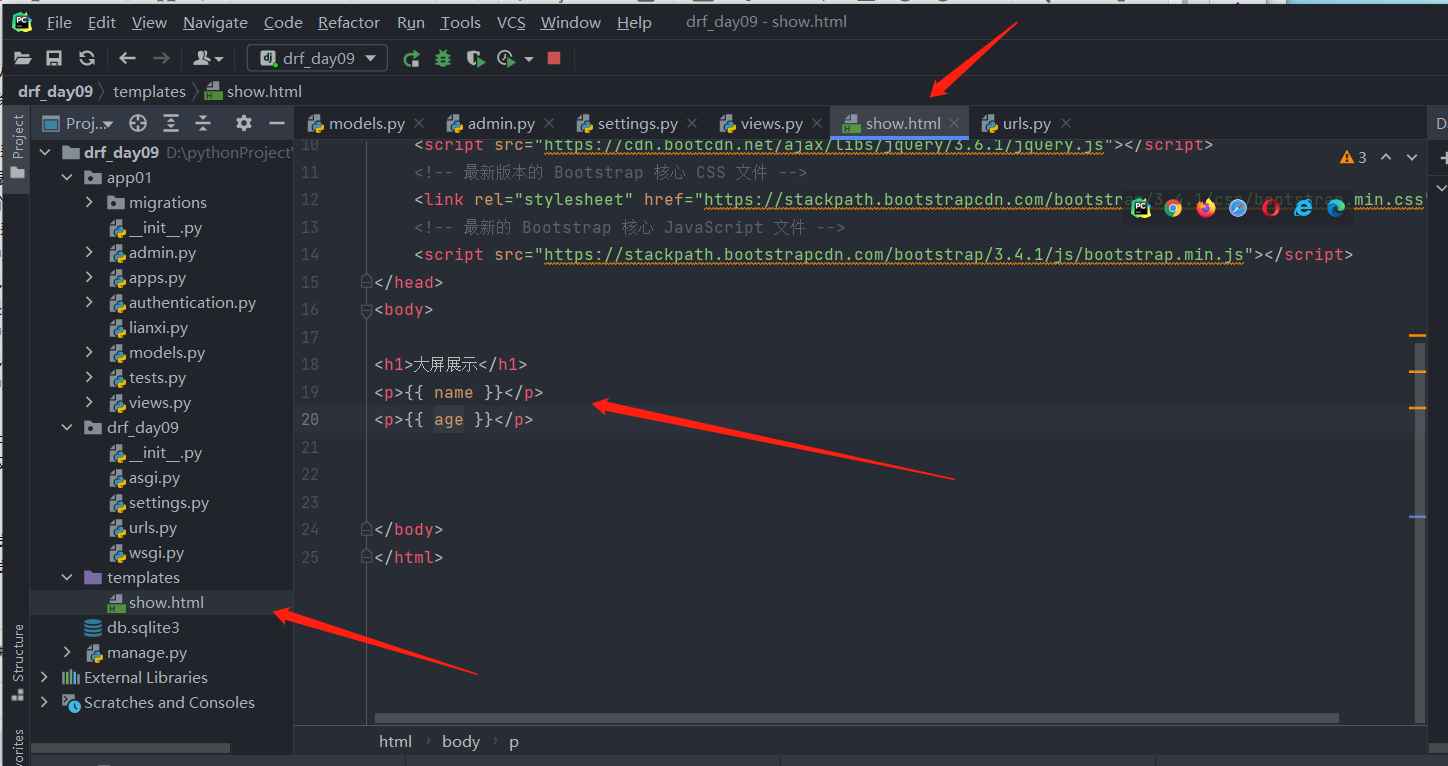
Task: Click the editor horizontal scrollbar
Action: point(856,717)
